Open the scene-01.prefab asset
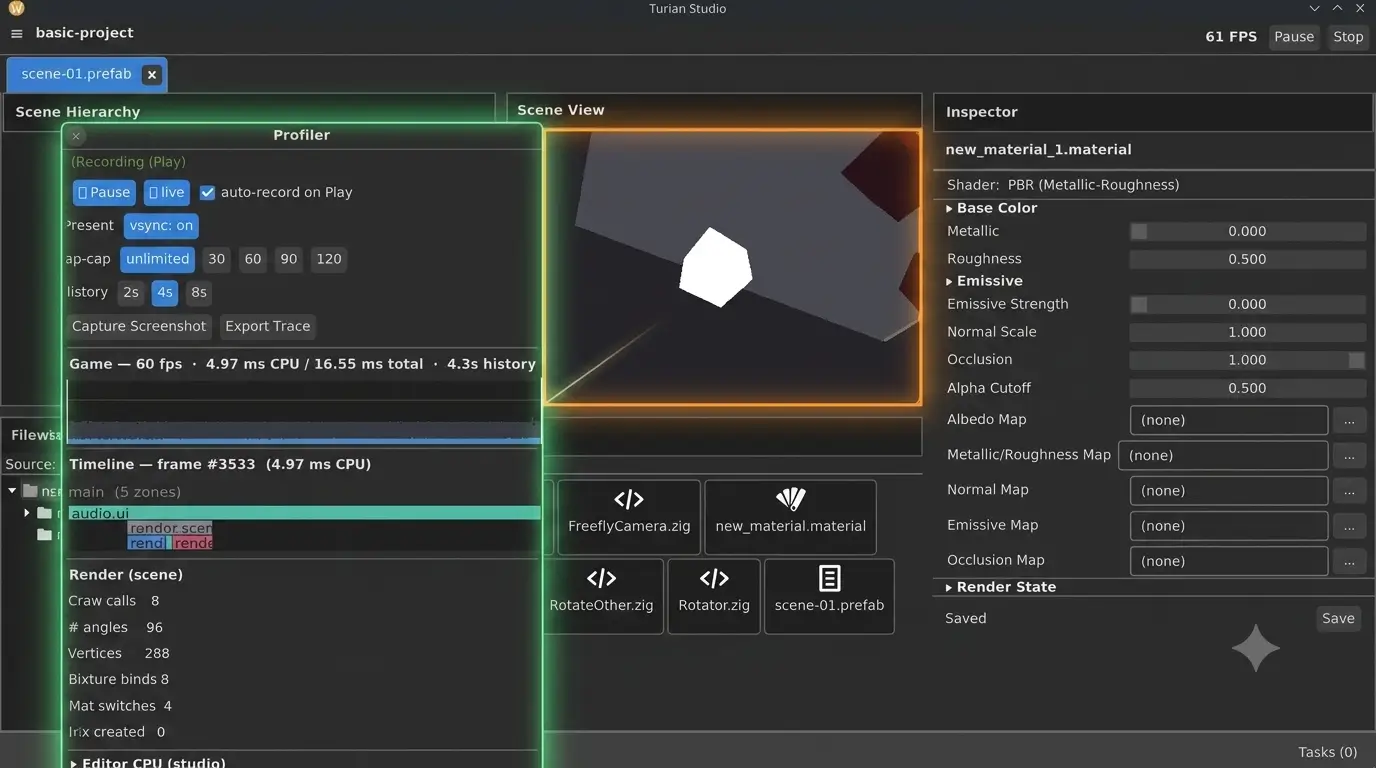The image size is (1376, 768). coord(829,595)
